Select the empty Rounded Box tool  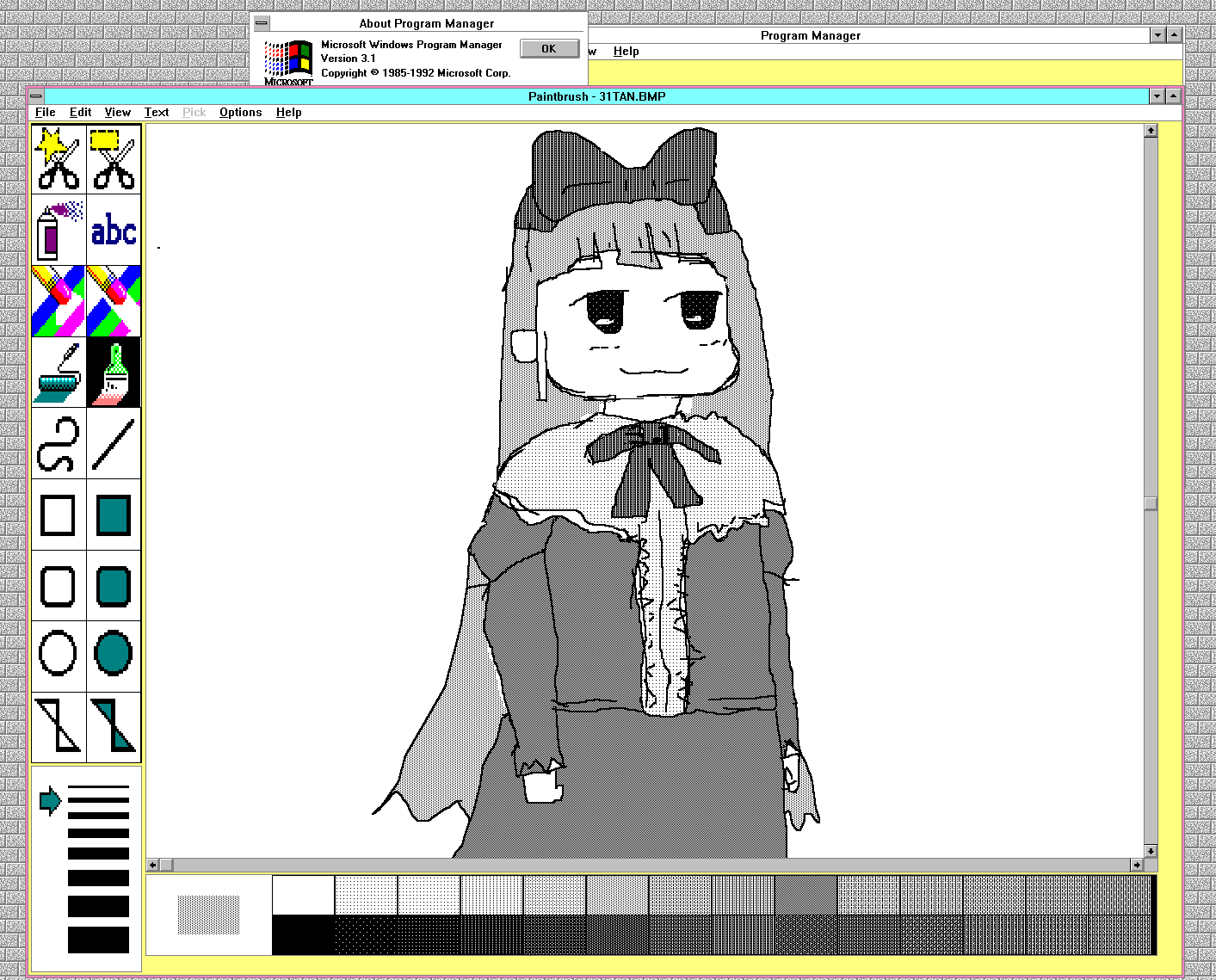[x=59, y=586]
